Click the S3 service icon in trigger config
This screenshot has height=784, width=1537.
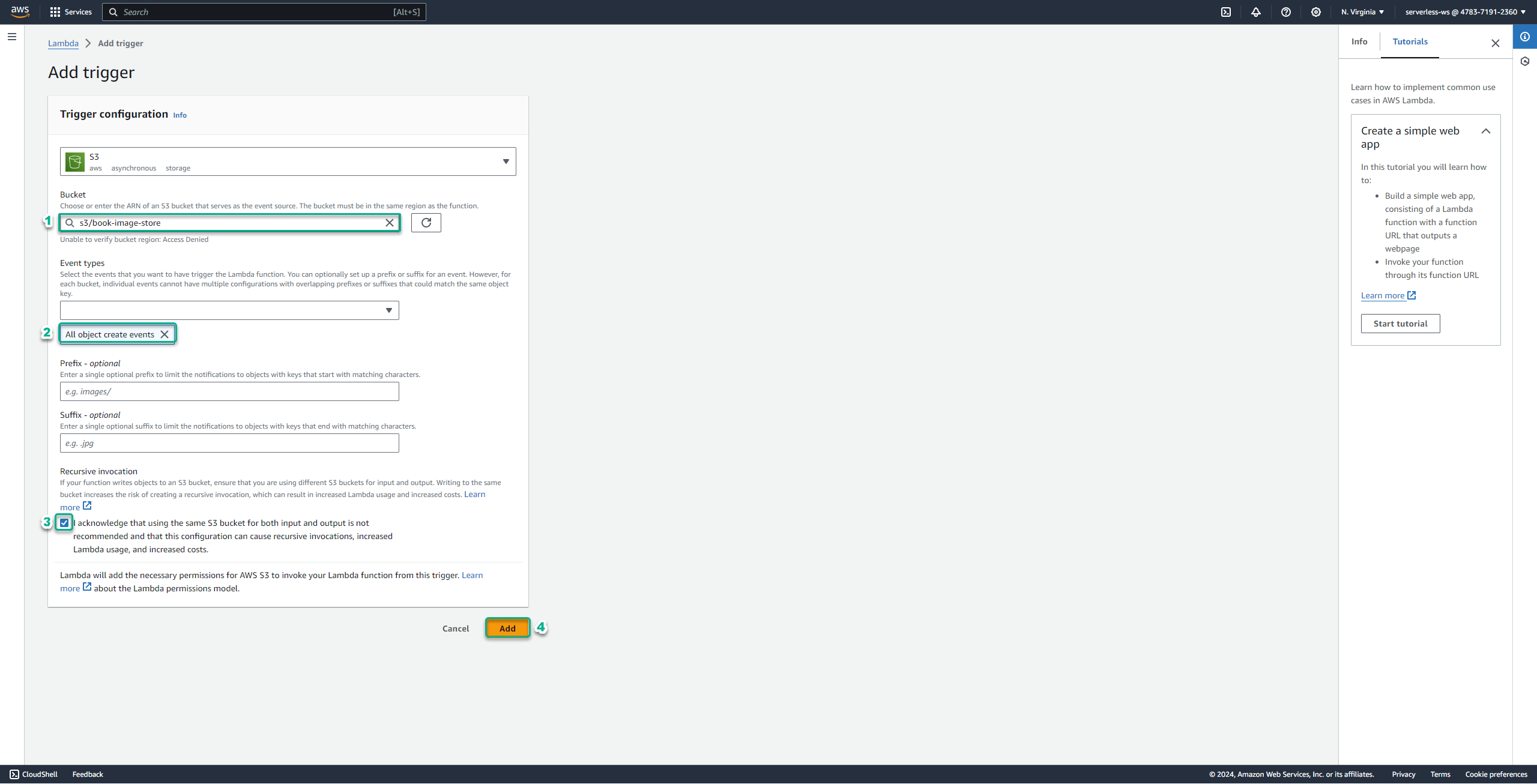(74, 161)
